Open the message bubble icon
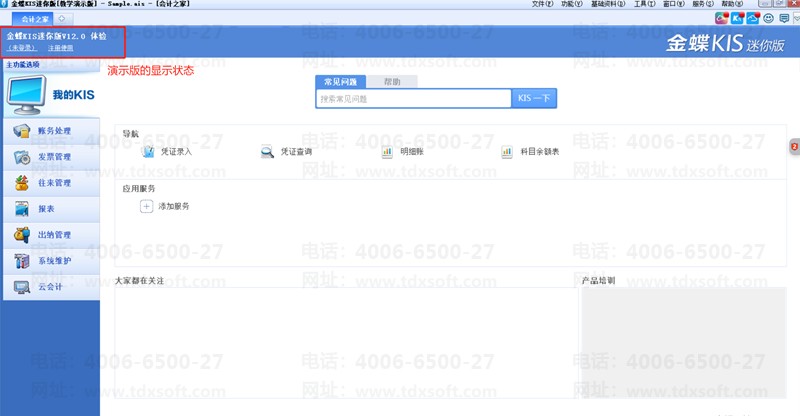The height and width of the screenshot is (416, 800). pyautogui.click(x=784, y=19)
